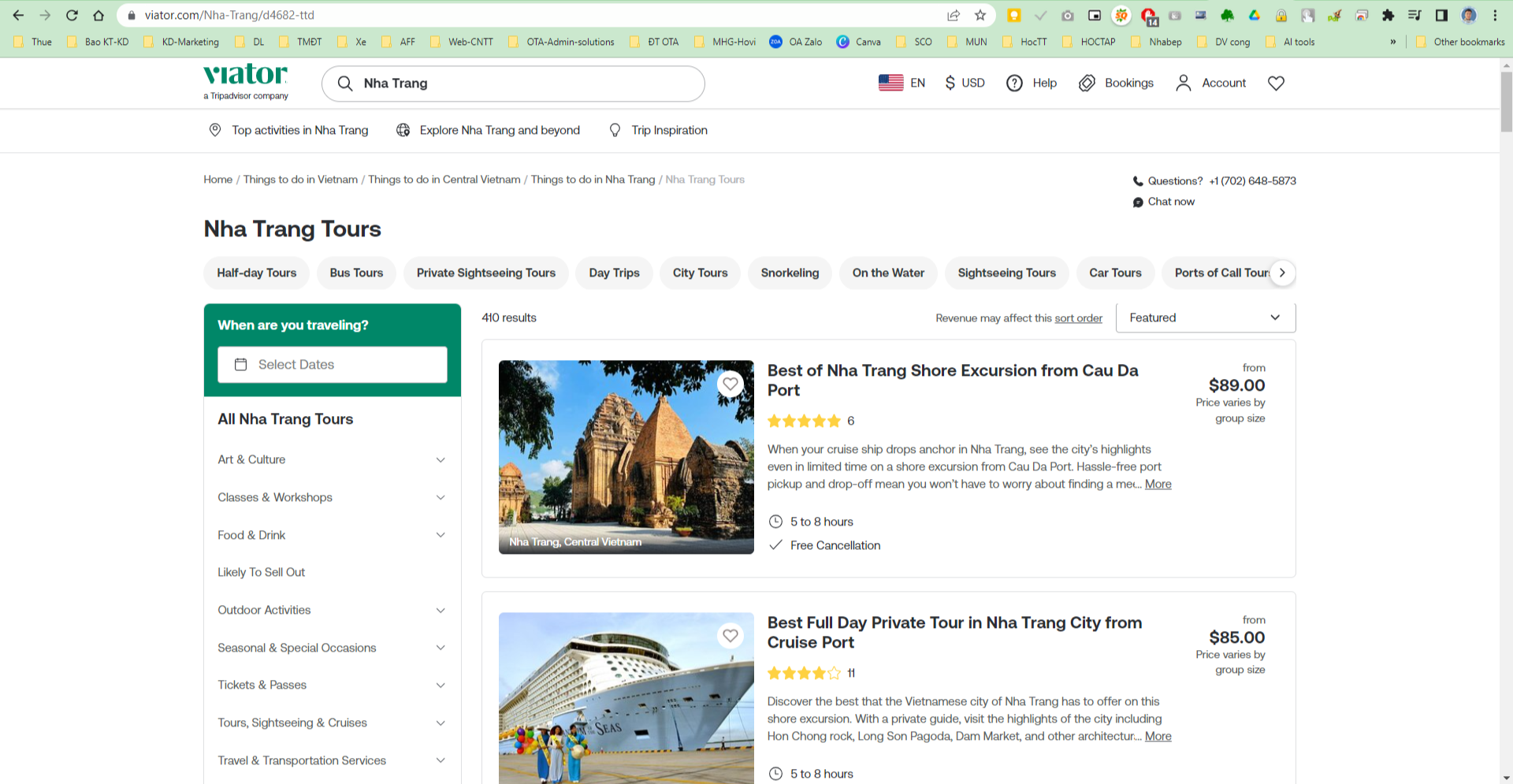The image size is (1513, 784).
Task: Click the search magnifier icon
Action: (344, 83)
